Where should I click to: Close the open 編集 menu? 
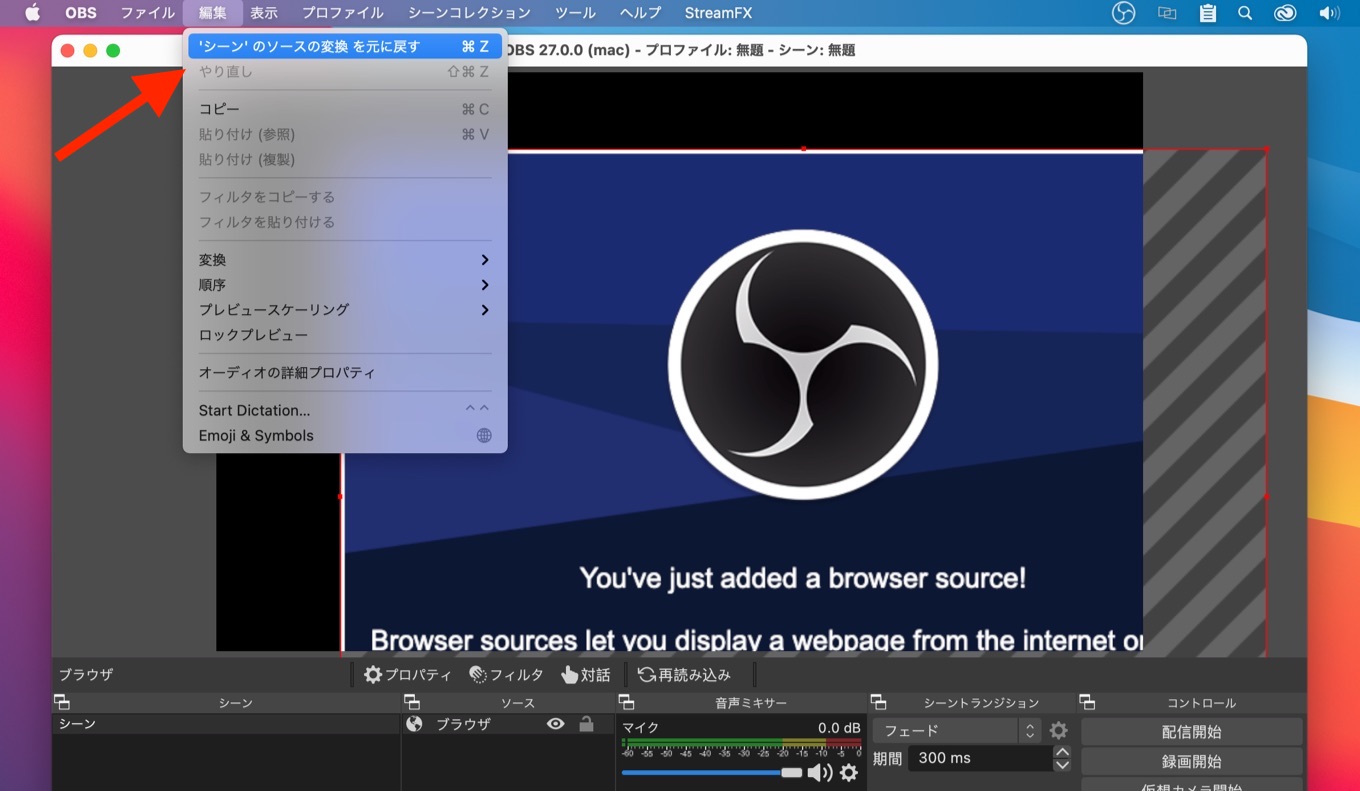tap(212, 13)
